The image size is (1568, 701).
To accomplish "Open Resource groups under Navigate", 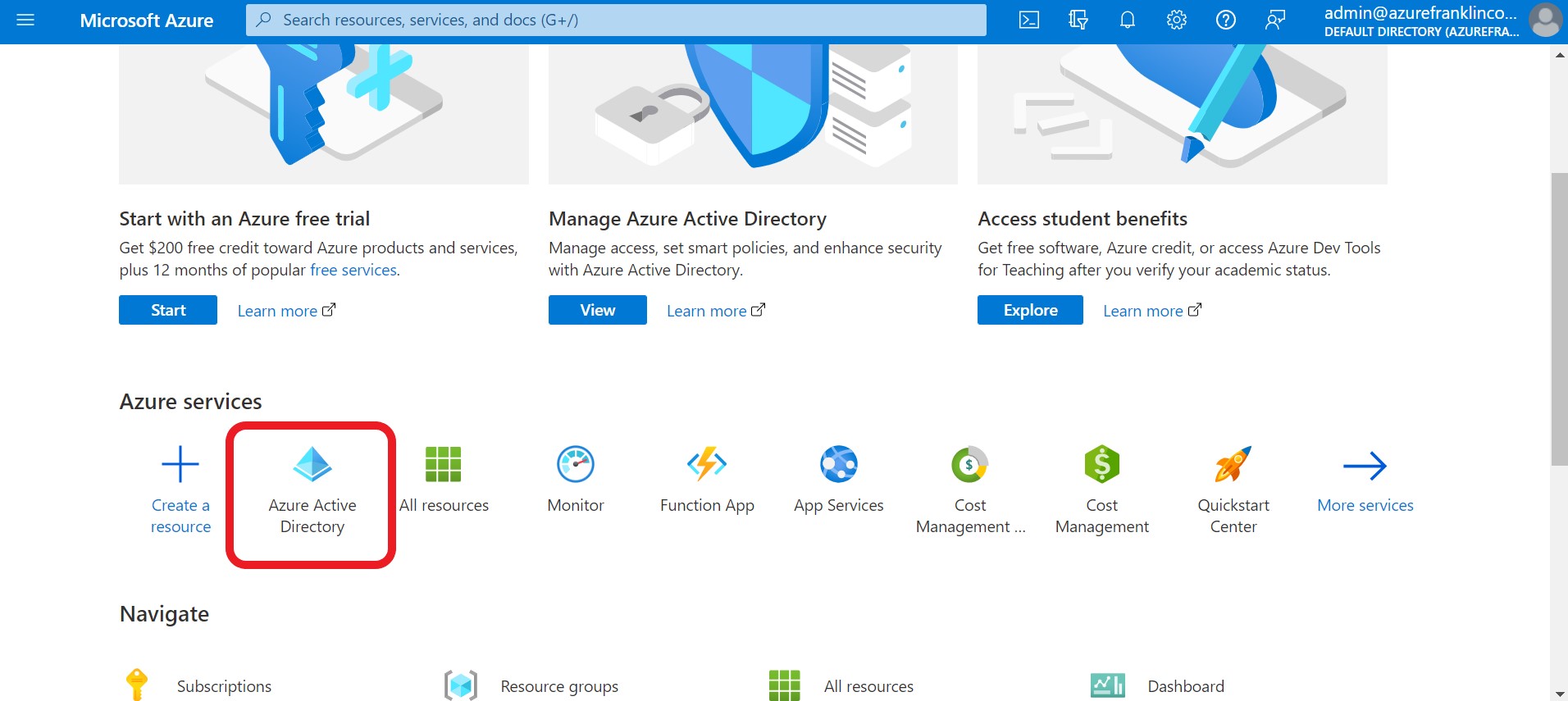I will (559, 686).
